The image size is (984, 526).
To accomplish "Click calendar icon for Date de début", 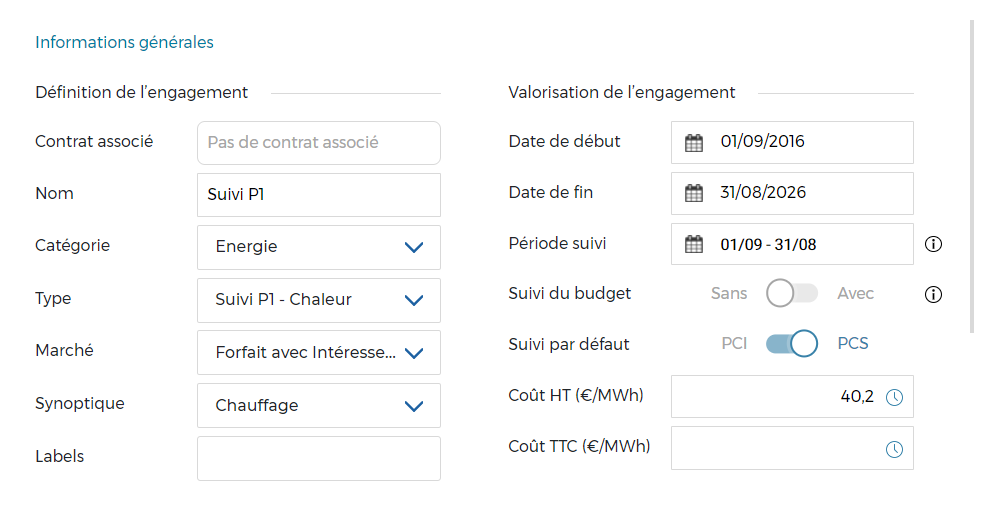I will pos(694,143).
